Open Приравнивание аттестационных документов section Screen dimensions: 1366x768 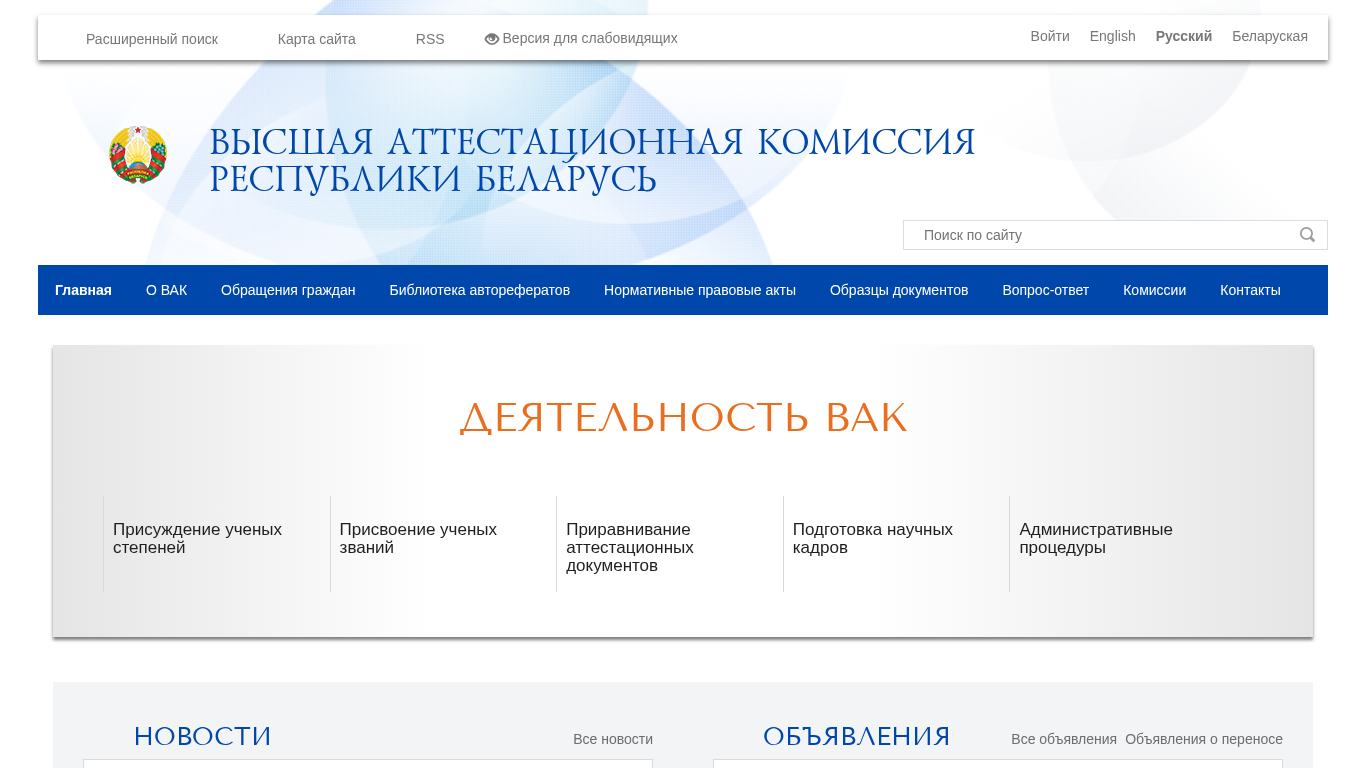pos(630,547)
